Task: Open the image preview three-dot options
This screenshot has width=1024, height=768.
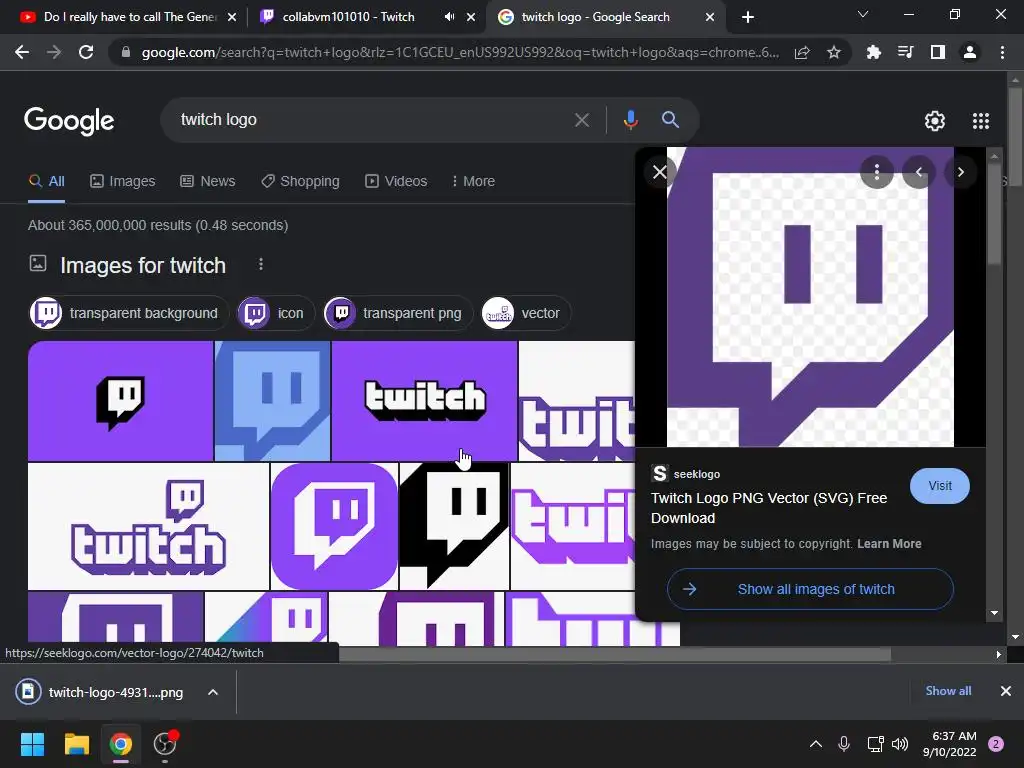Action: [876, 172]
